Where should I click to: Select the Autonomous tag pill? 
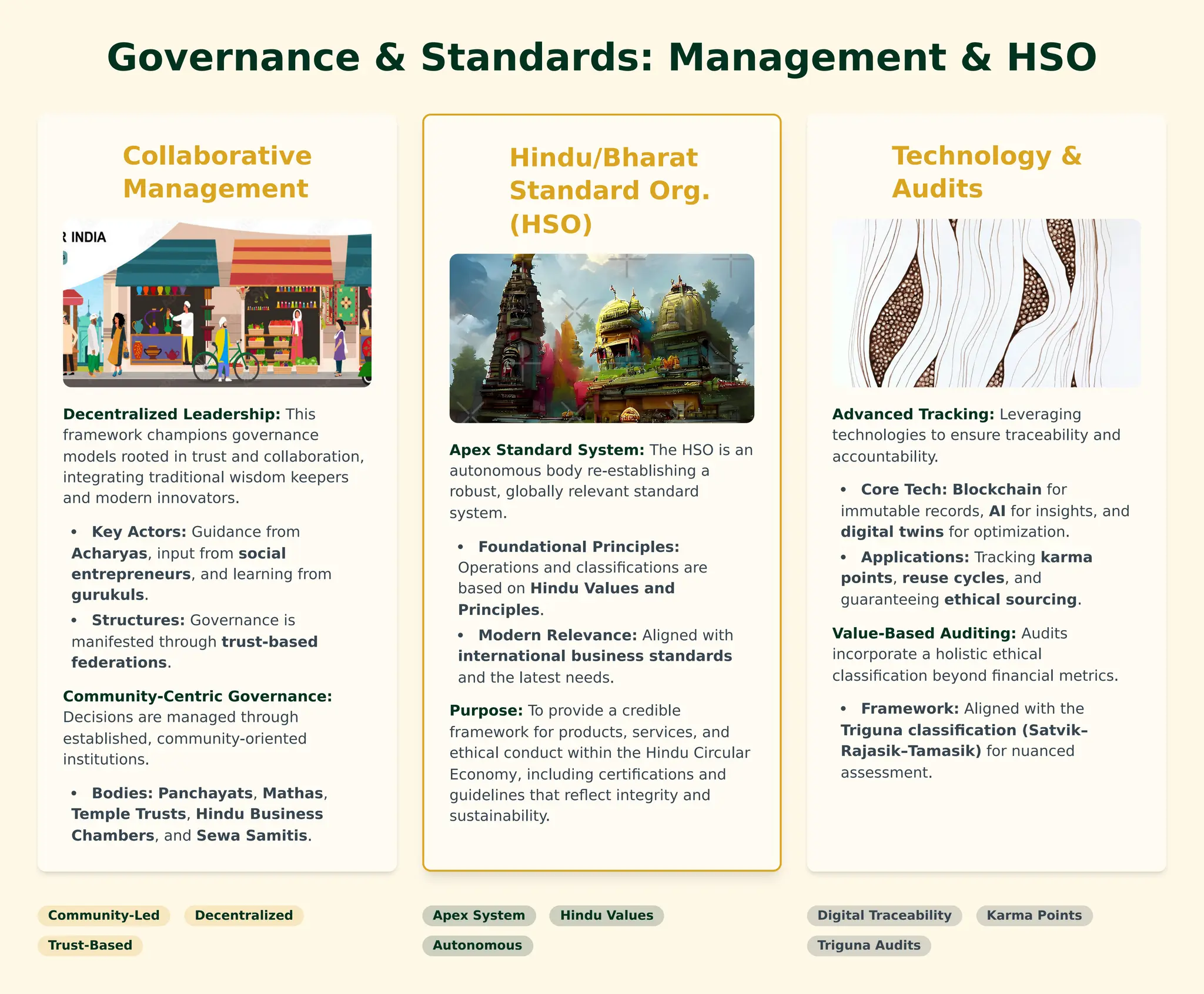[x=477, y=945]
